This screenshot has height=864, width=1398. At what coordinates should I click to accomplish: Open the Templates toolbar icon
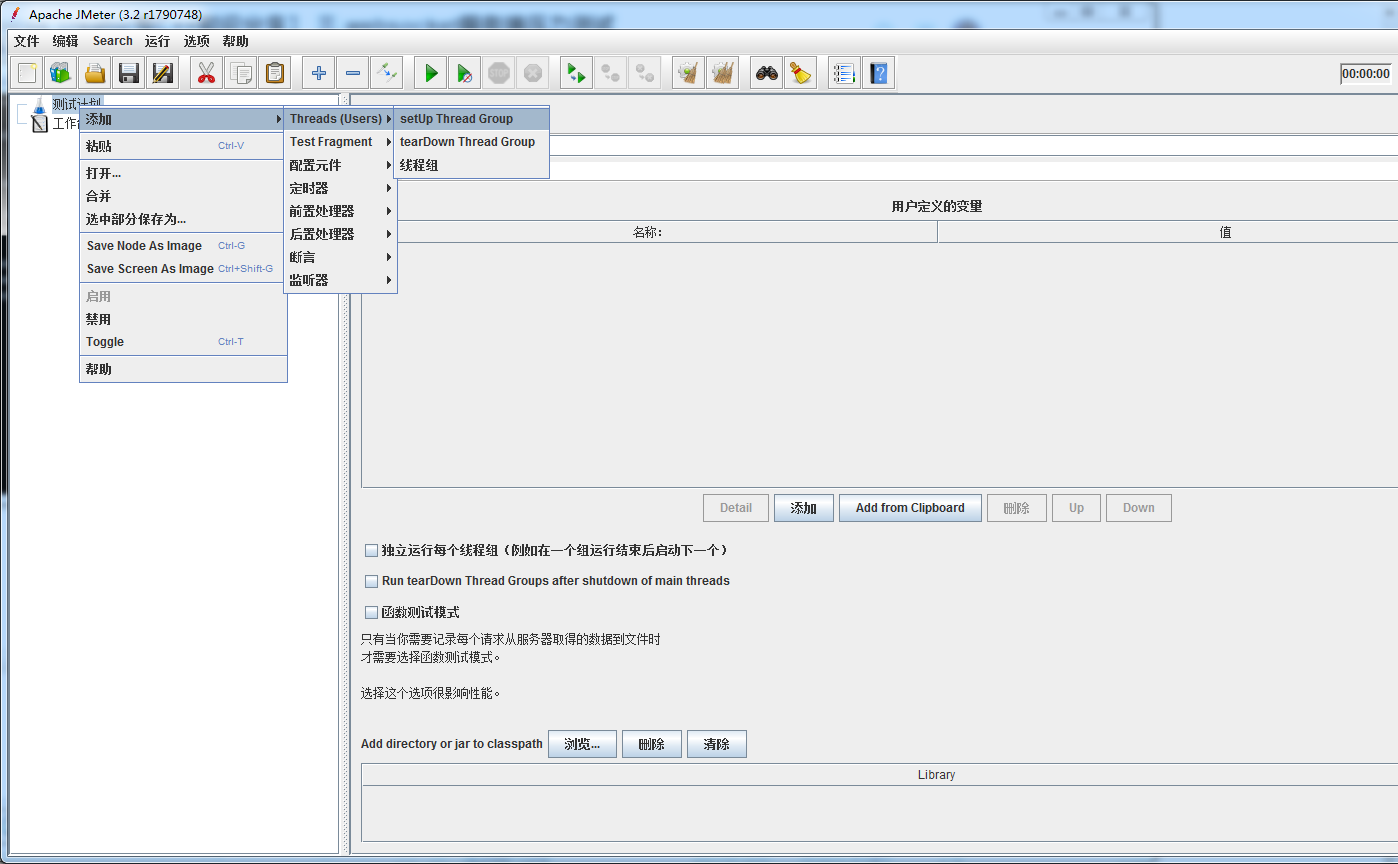61,73
